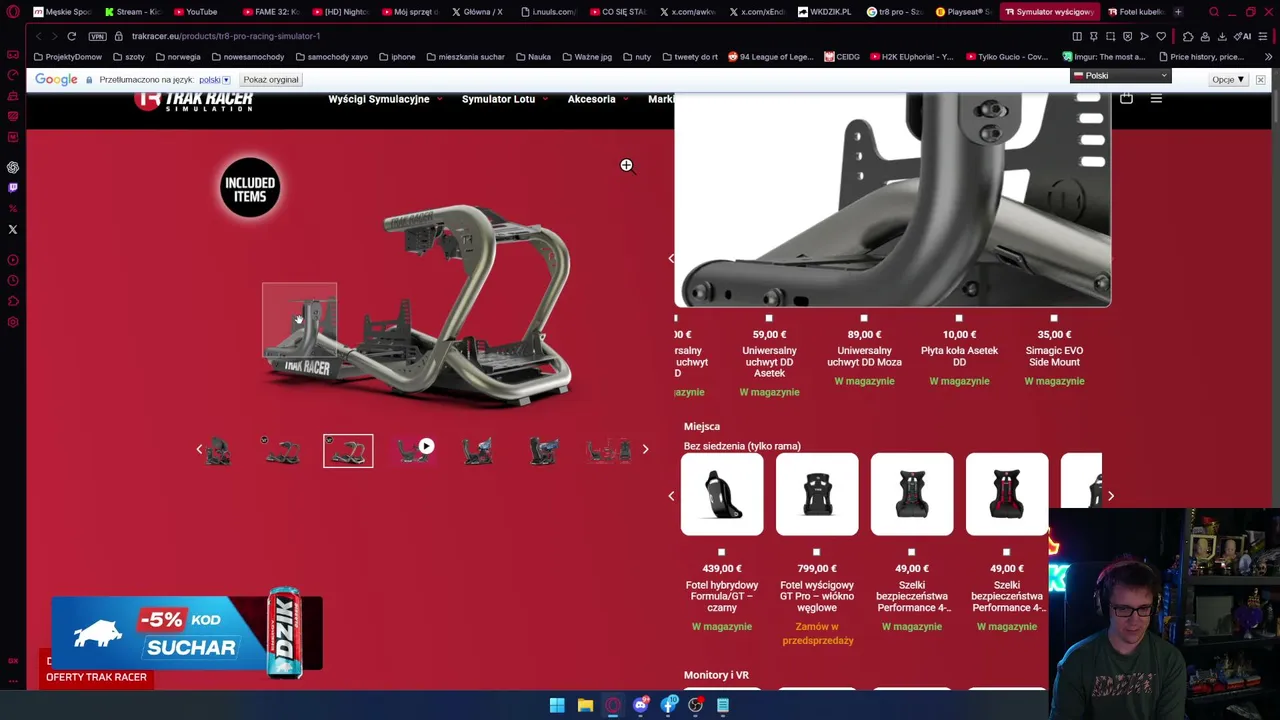Expand Symulator Lotu menu
The width and height of the screenshot is (1280, 720).
tap(505, 99)
